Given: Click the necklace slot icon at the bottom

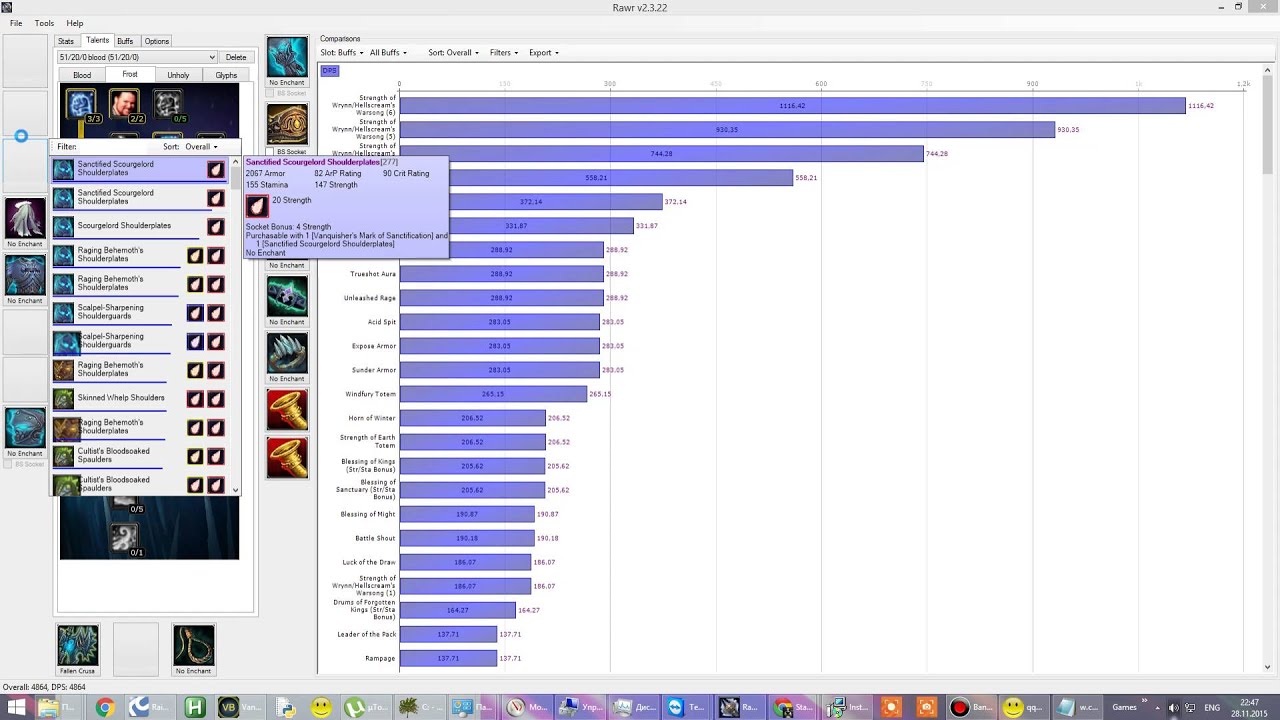Looking at the screenshot, I should coord(193,645).
